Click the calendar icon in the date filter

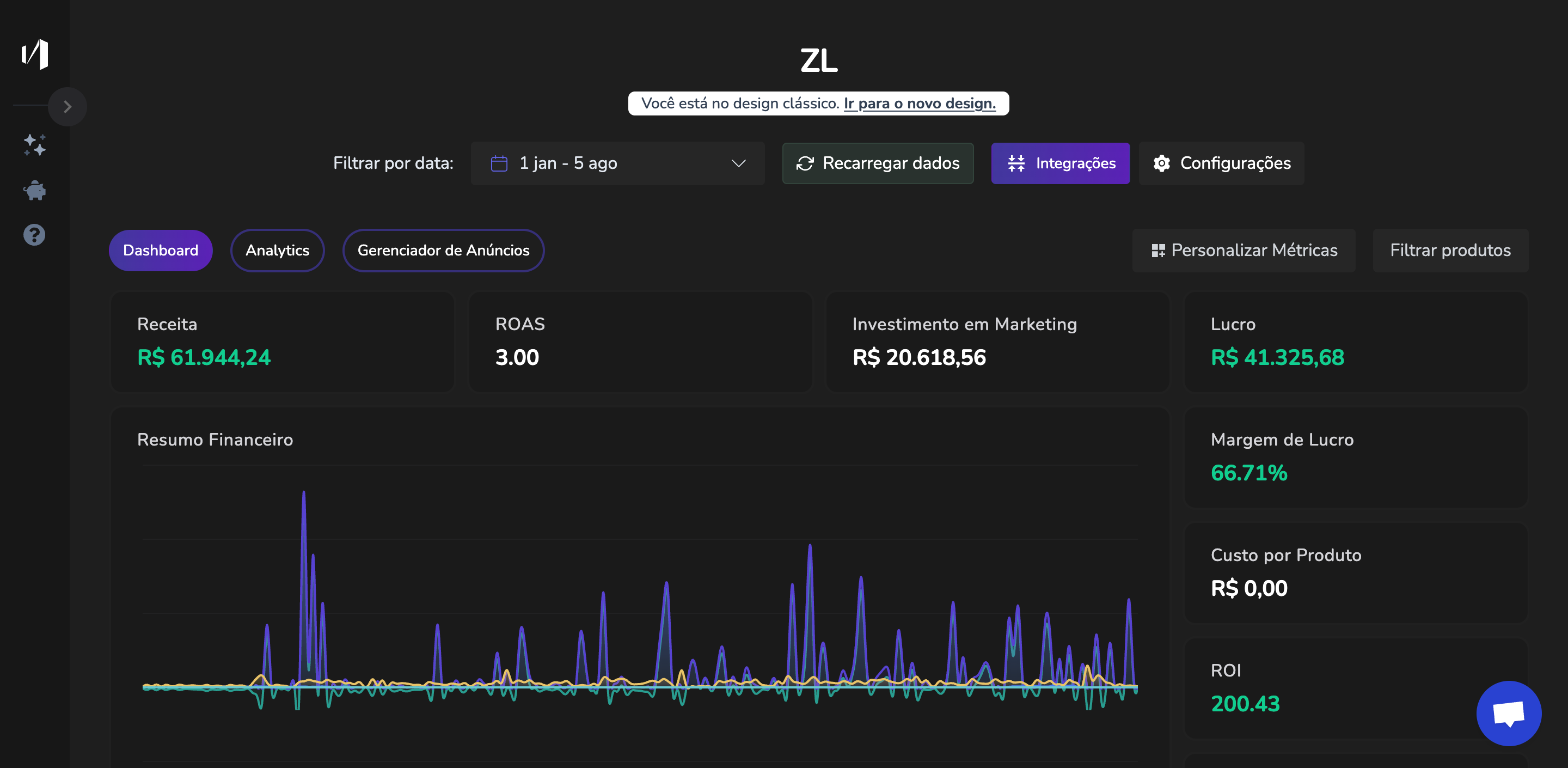(x=498, y=163)
